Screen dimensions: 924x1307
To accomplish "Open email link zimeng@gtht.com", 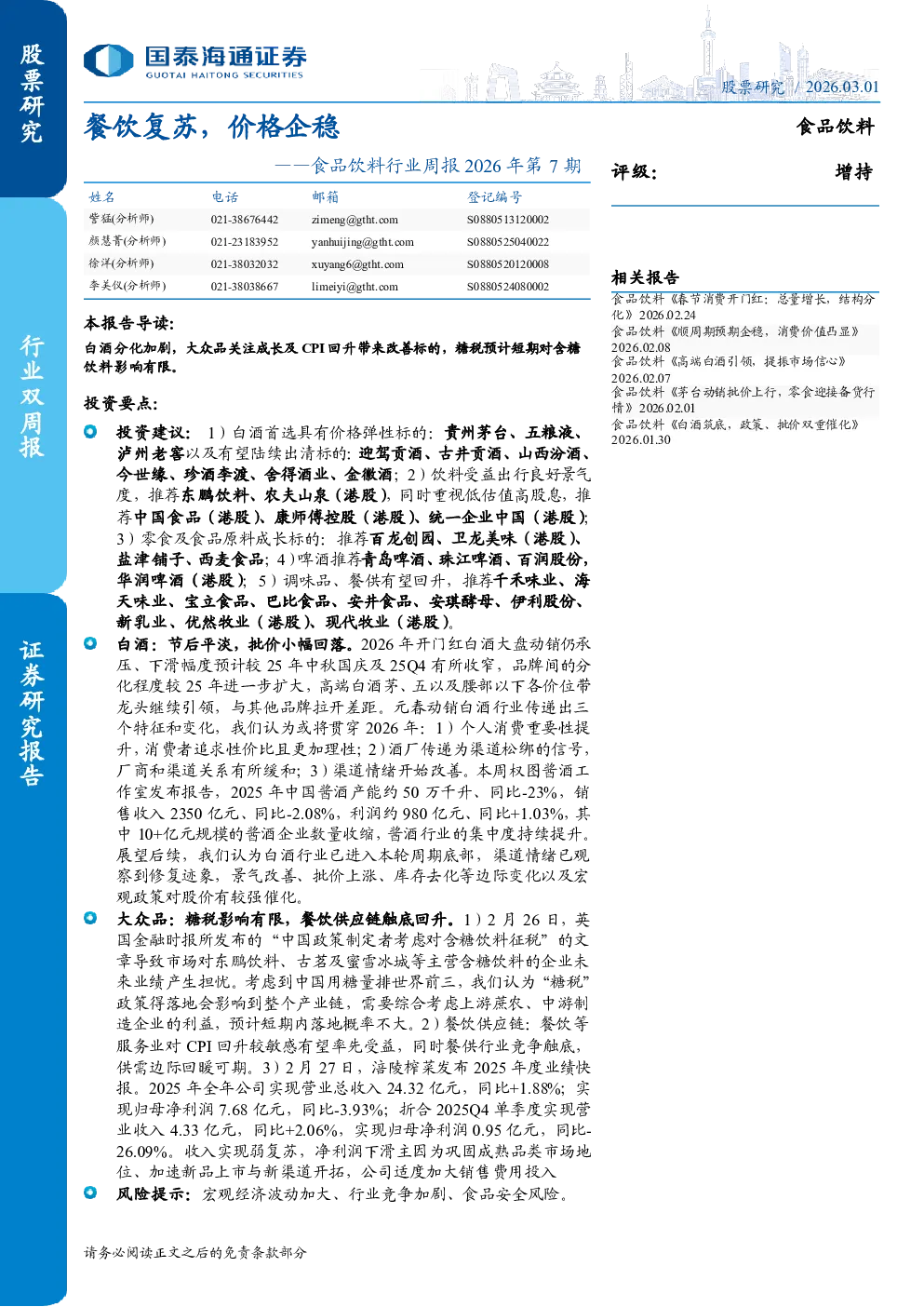I will click(x=355, y=220).
